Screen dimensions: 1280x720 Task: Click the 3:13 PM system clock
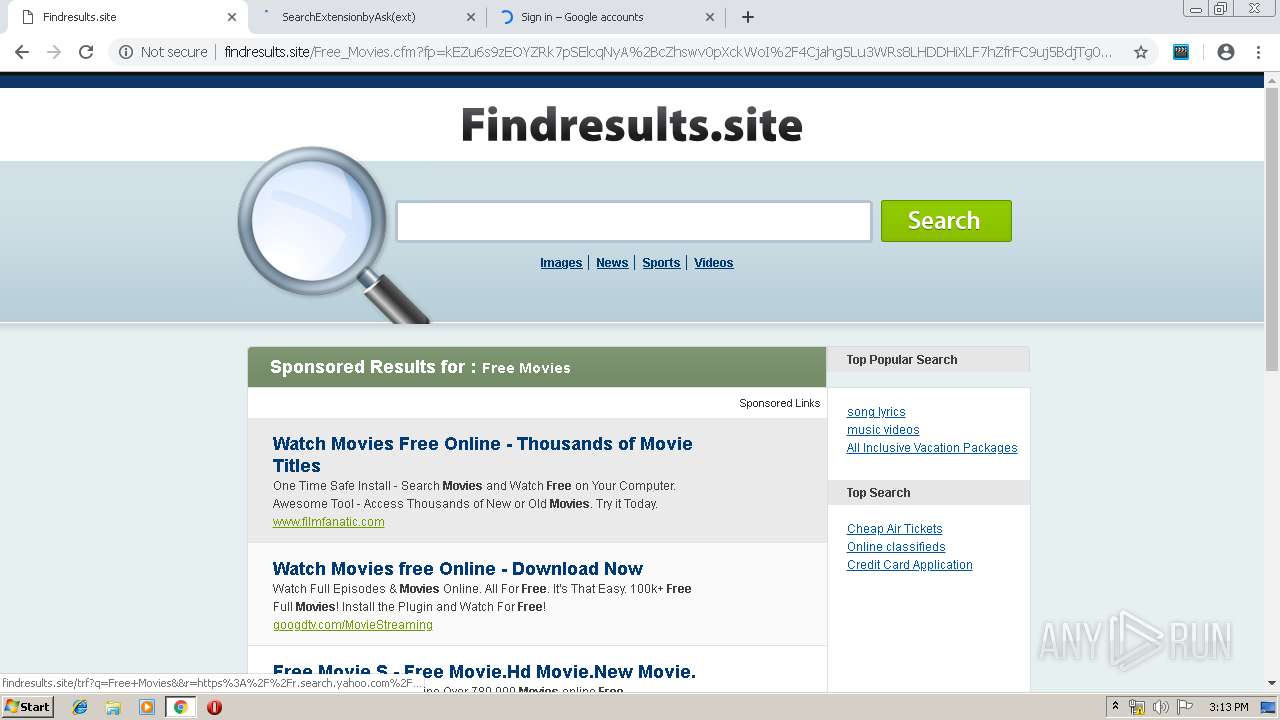coord(1228,707)
